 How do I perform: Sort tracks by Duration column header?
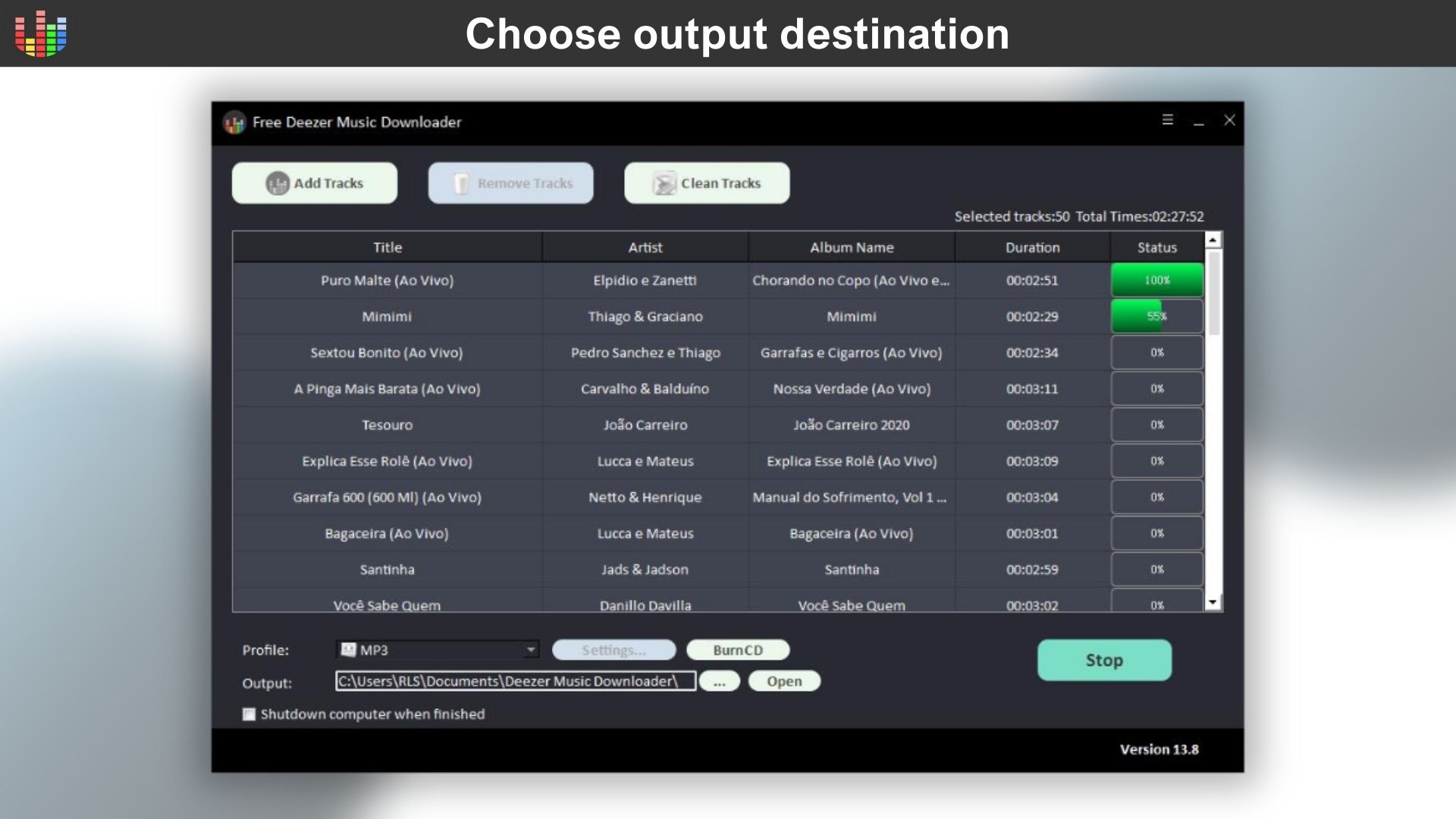click(x=1032, y=247)
